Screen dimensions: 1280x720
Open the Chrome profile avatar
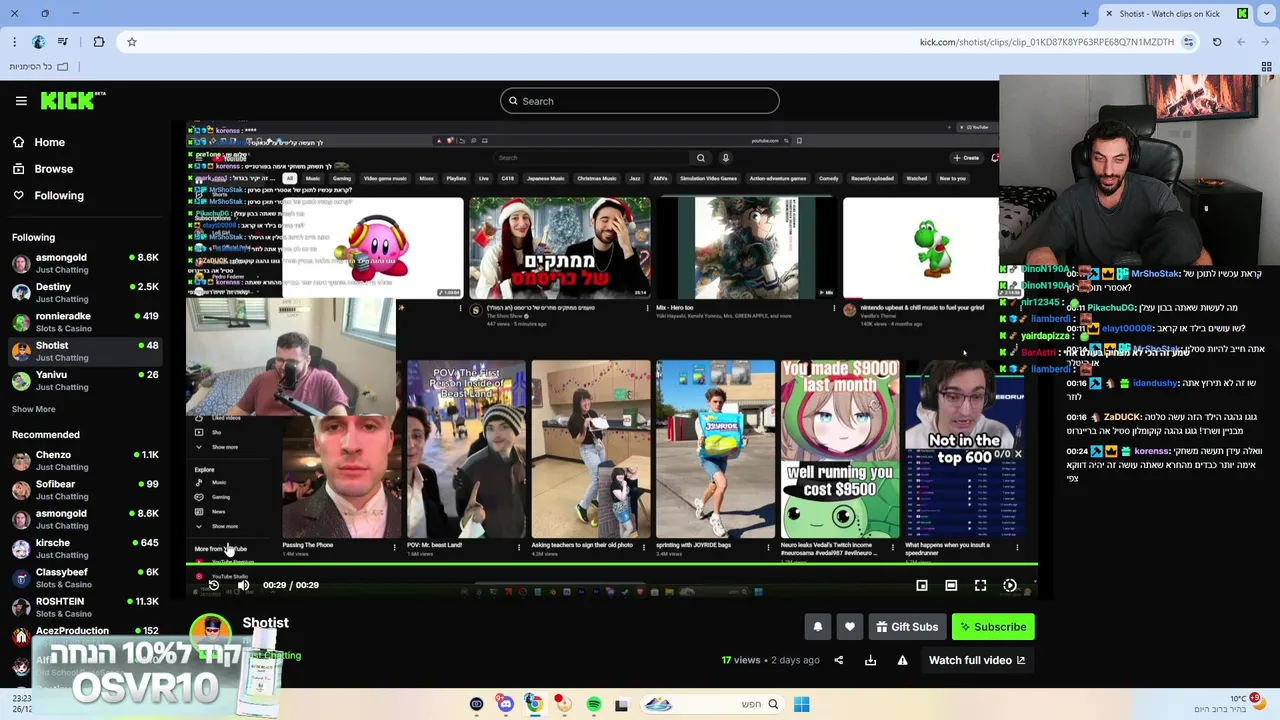click(x=38, y=42)
